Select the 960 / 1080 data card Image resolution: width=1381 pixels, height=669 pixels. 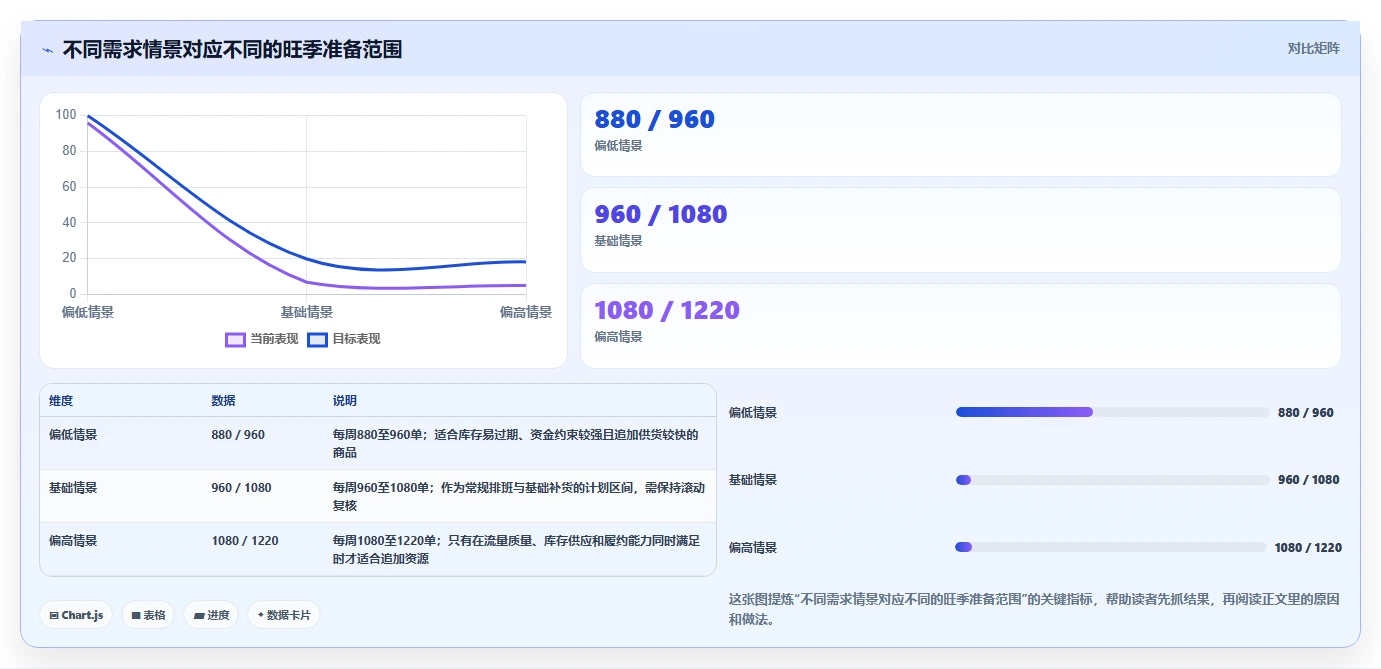click(x=960, y=230)
